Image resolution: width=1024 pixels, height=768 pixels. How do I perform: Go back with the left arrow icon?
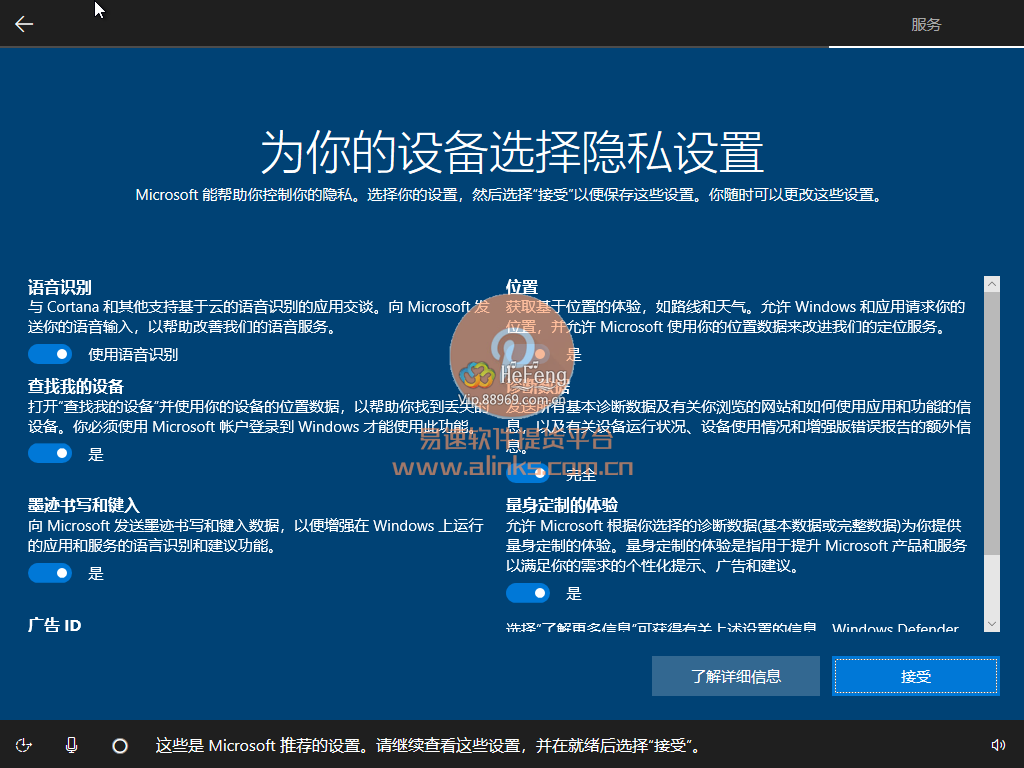[x=24, y=24]
